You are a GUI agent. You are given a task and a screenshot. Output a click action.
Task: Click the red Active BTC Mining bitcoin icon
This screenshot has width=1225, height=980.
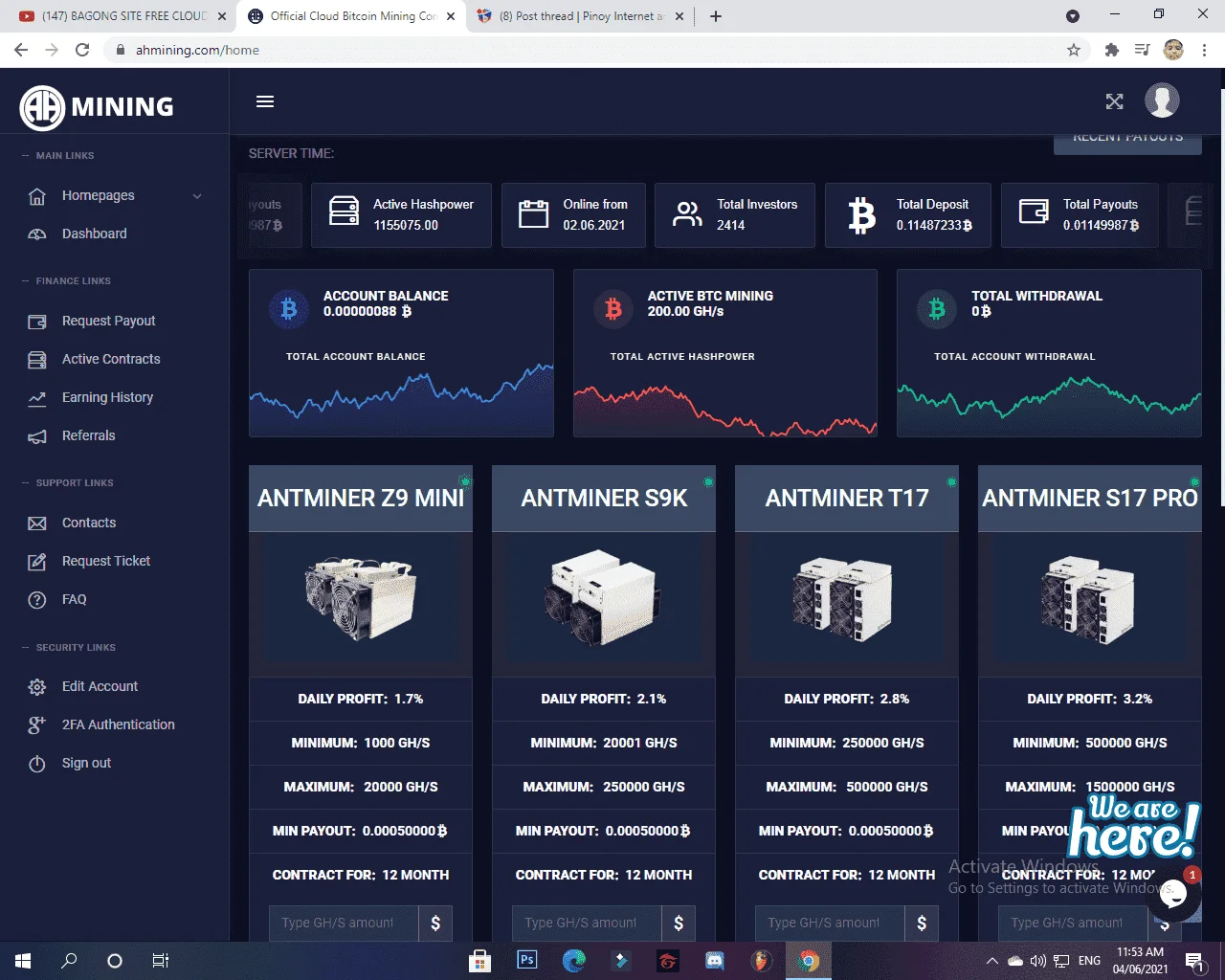pyautogui.click(x=613, y=308)
